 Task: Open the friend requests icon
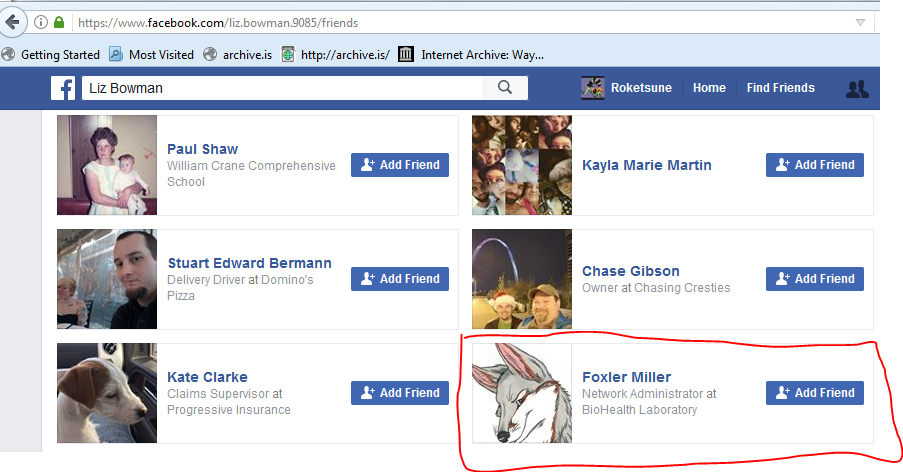(857, 89)
